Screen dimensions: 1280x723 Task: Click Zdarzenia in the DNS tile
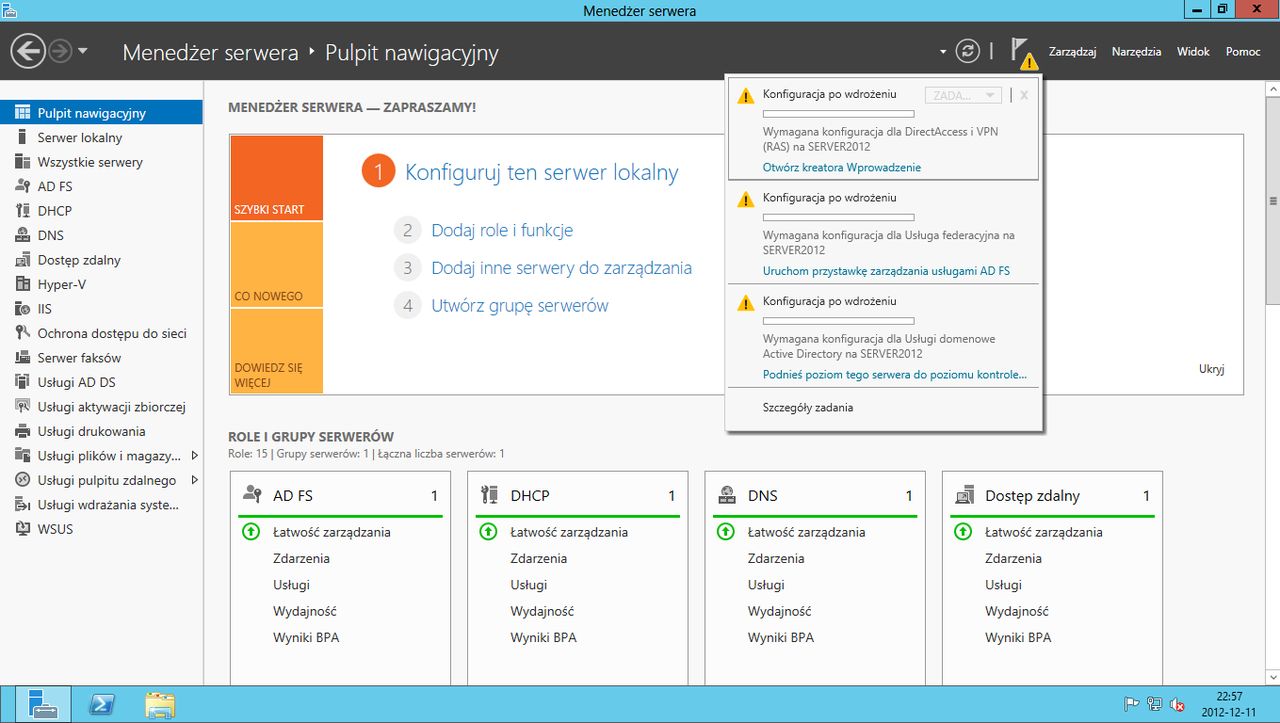776,558
